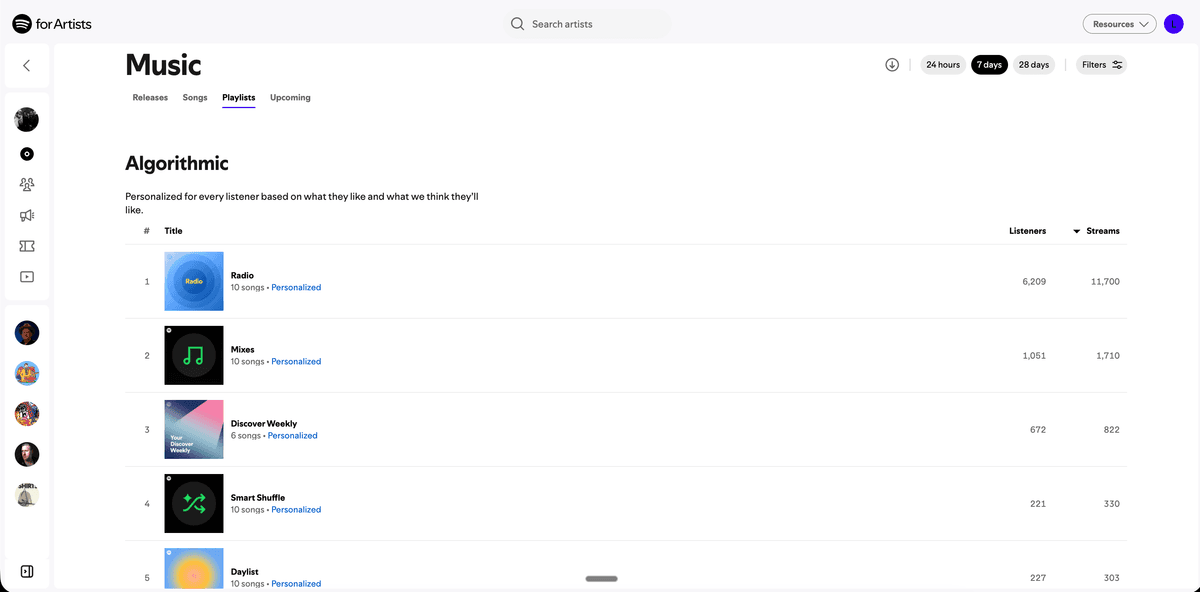
Task: Select the 24 hours time range
Action: tap(943, 65)
